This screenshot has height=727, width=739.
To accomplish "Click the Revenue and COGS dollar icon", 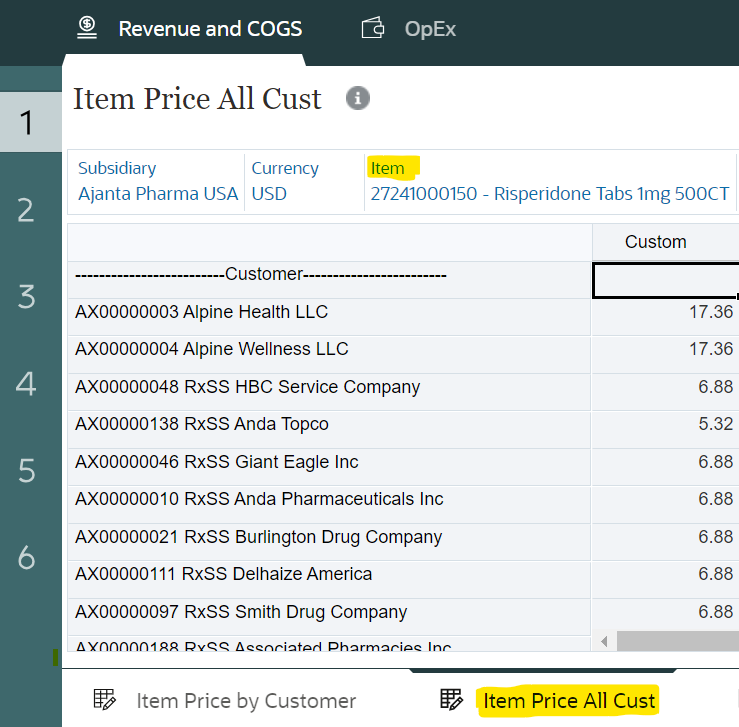I will point(87,28).
